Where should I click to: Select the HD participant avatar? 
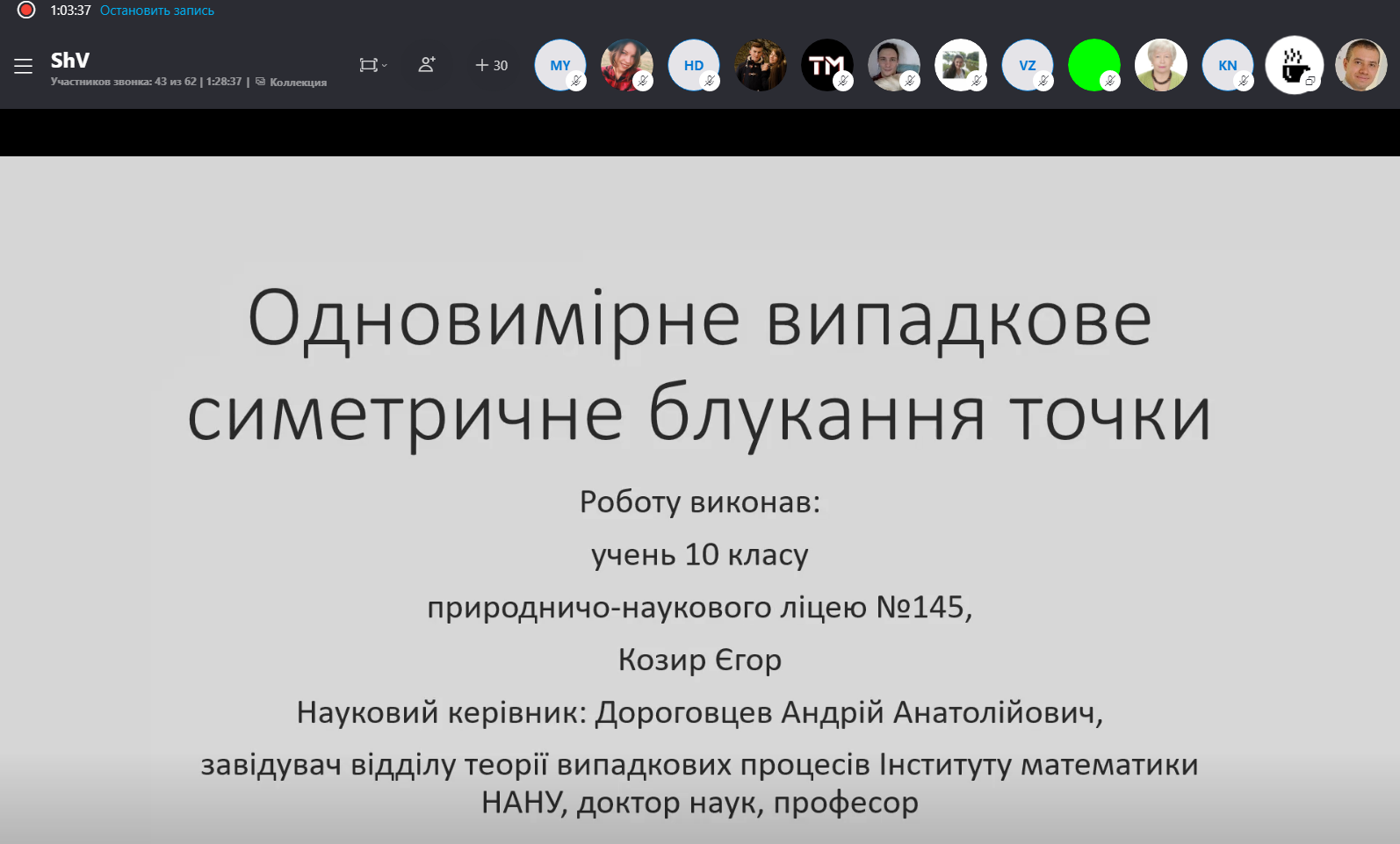(694, 65)
